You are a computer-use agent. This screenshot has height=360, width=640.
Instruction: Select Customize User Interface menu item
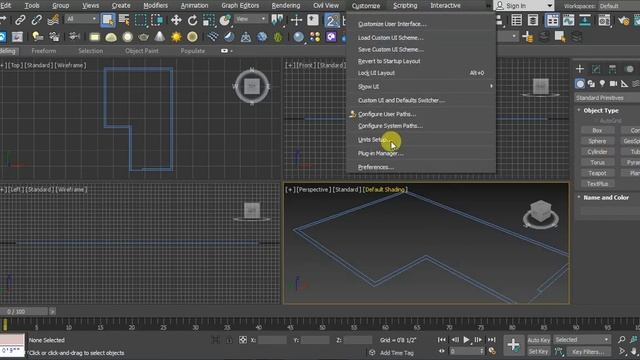click(422, 24)
